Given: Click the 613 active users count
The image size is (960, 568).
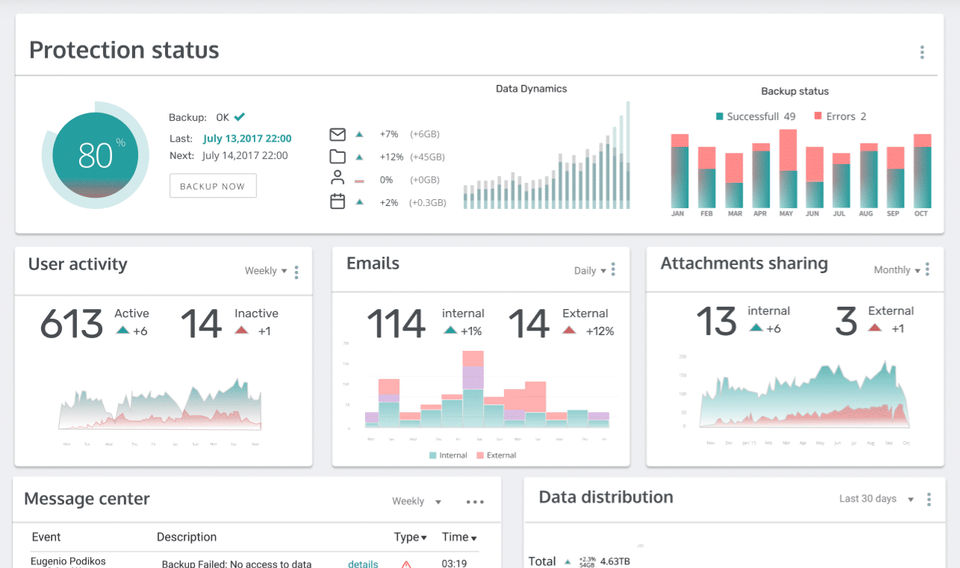Looking at the screenshot, I should tap(72, 323).
